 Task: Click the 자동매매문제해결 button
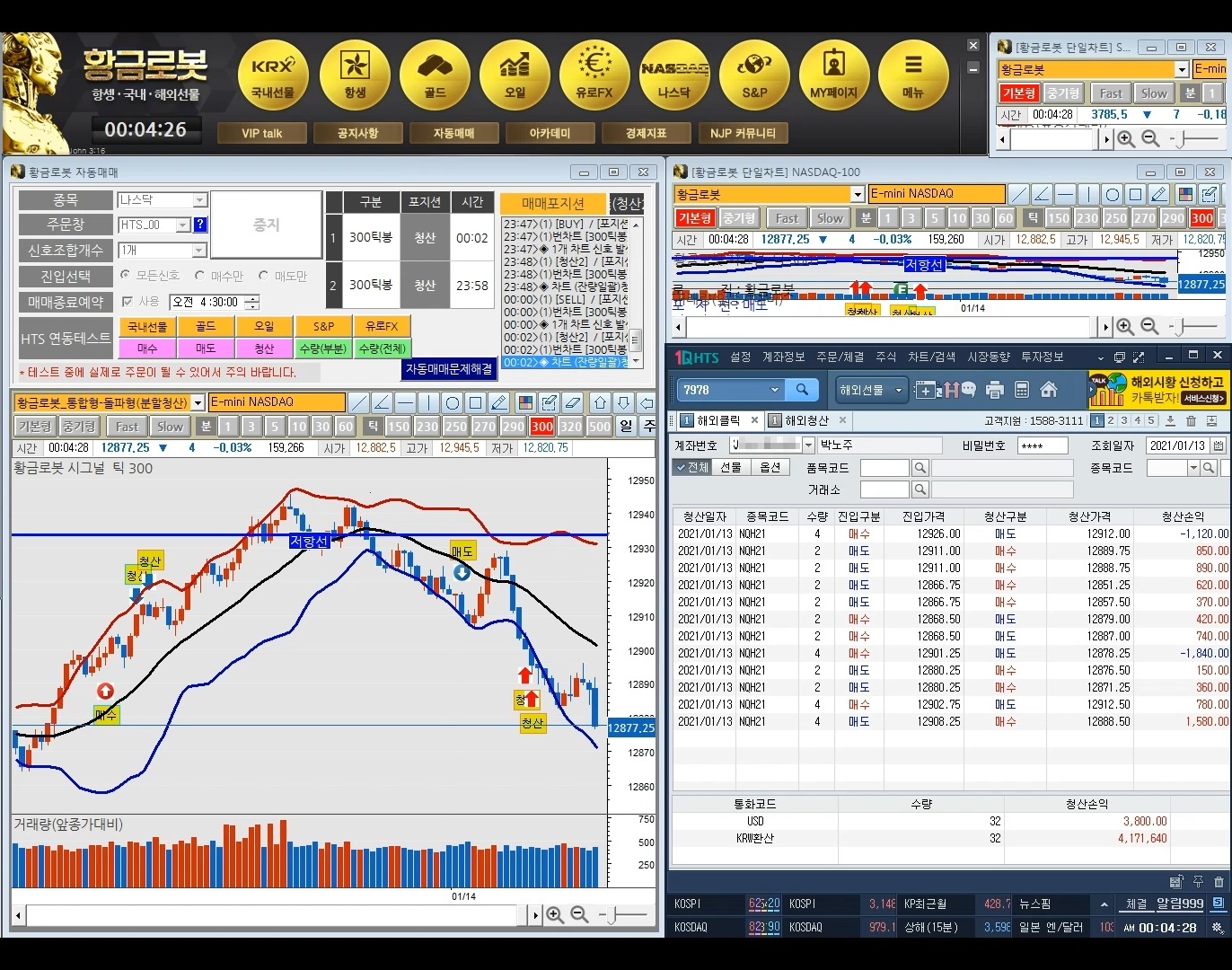(x=448, y=369)
